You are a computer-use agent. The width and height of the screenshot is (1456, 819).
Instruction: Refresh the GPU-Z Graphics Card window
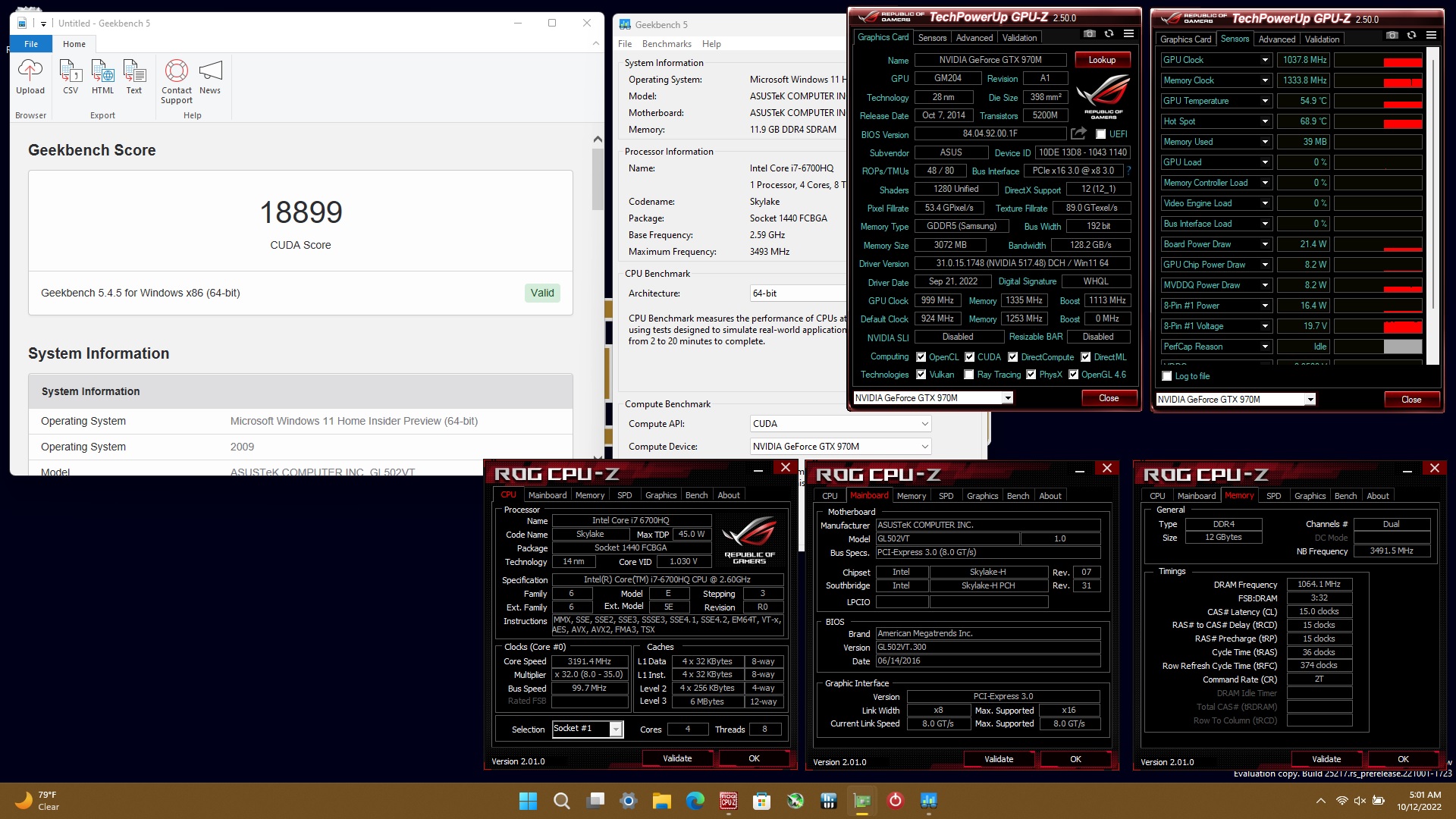coord(1109,34)
